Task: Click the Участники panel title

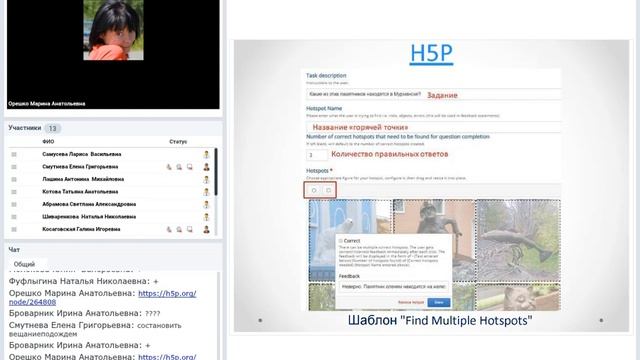Action: (24, 128)
